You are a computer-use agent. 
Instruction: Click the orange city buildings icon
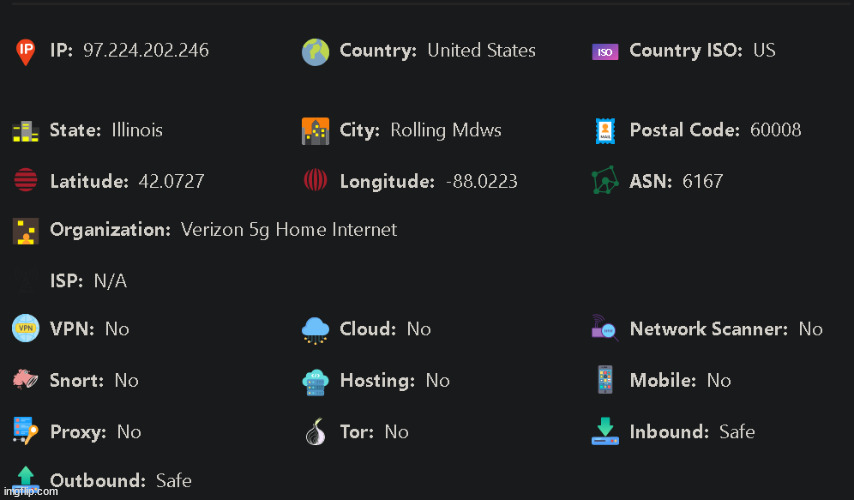coord(315,131)
